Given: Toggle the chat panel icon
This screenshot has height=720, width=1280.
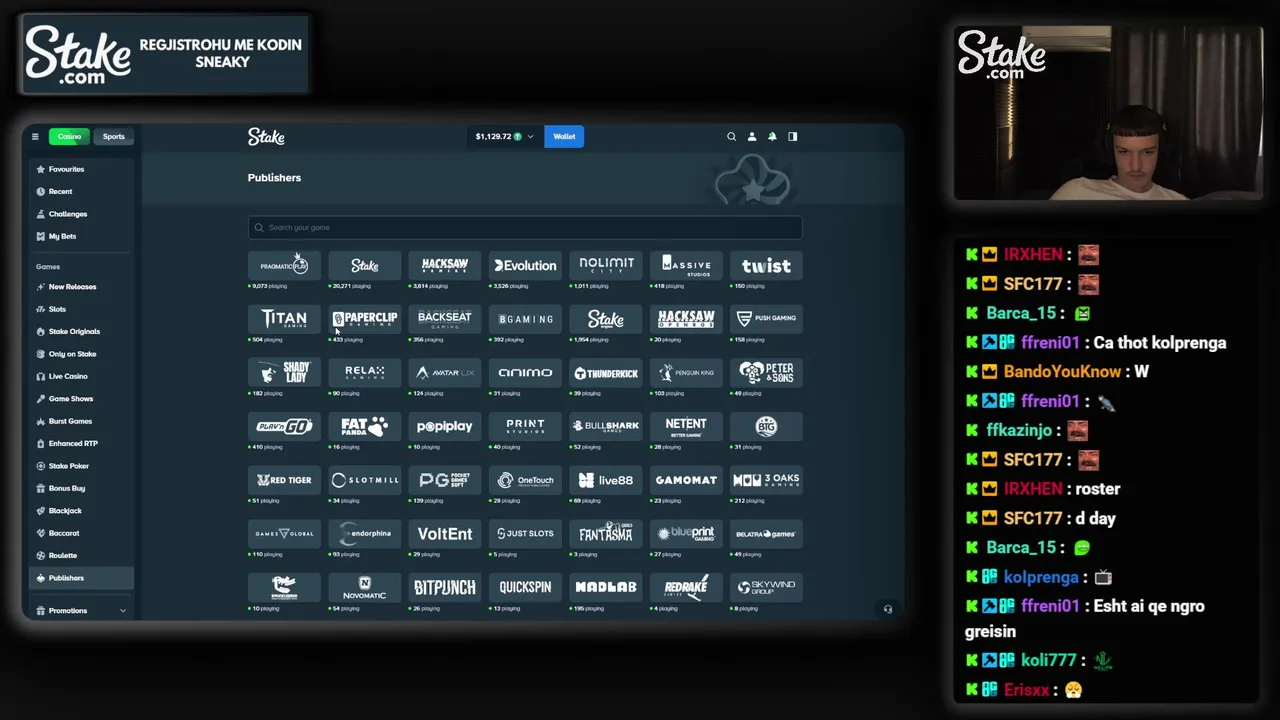Looking at the screenshot, I should point(793,136).
